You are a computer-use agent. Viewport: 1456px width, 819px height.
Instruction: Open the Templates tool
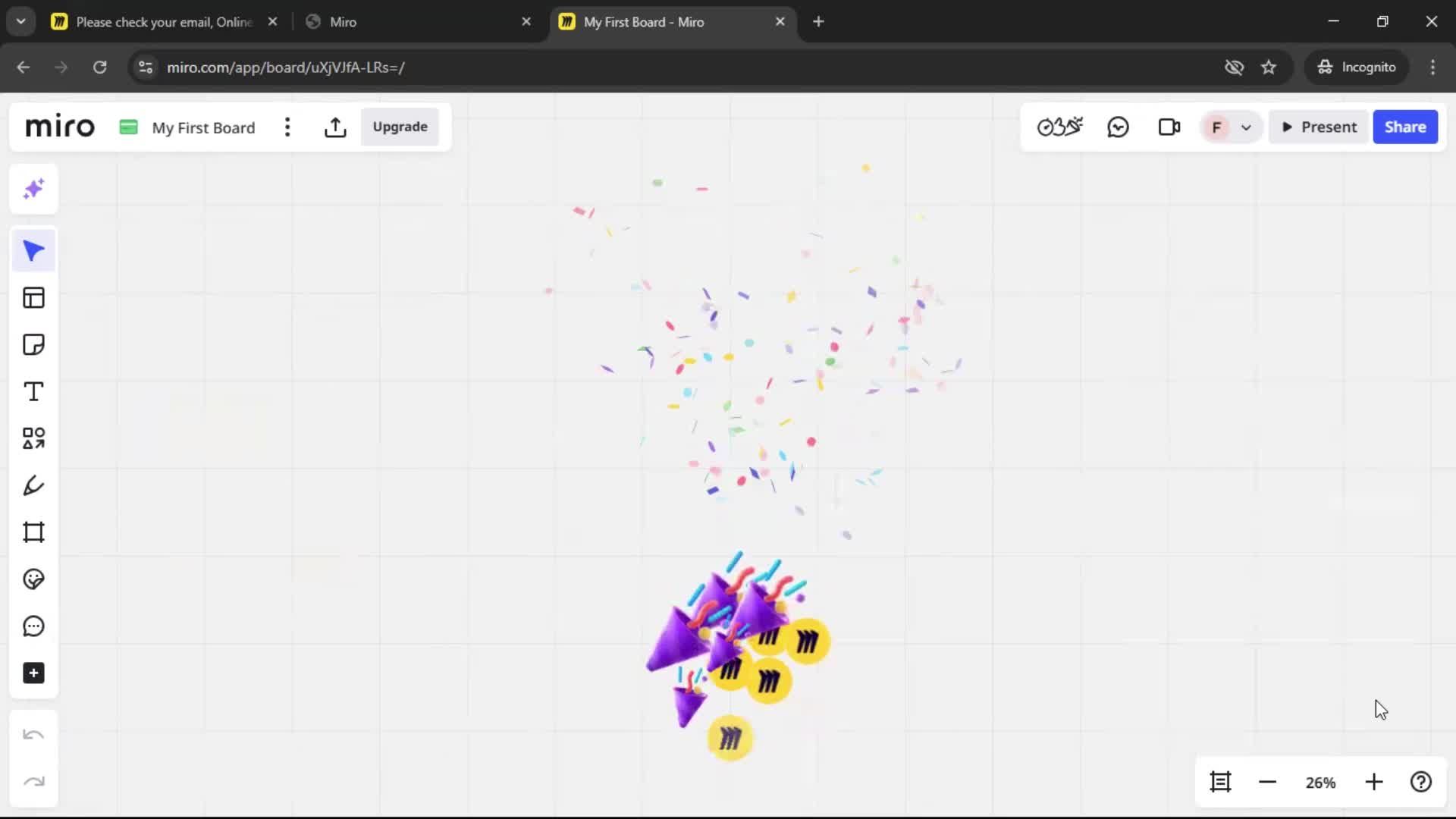[x=33, y=297]
